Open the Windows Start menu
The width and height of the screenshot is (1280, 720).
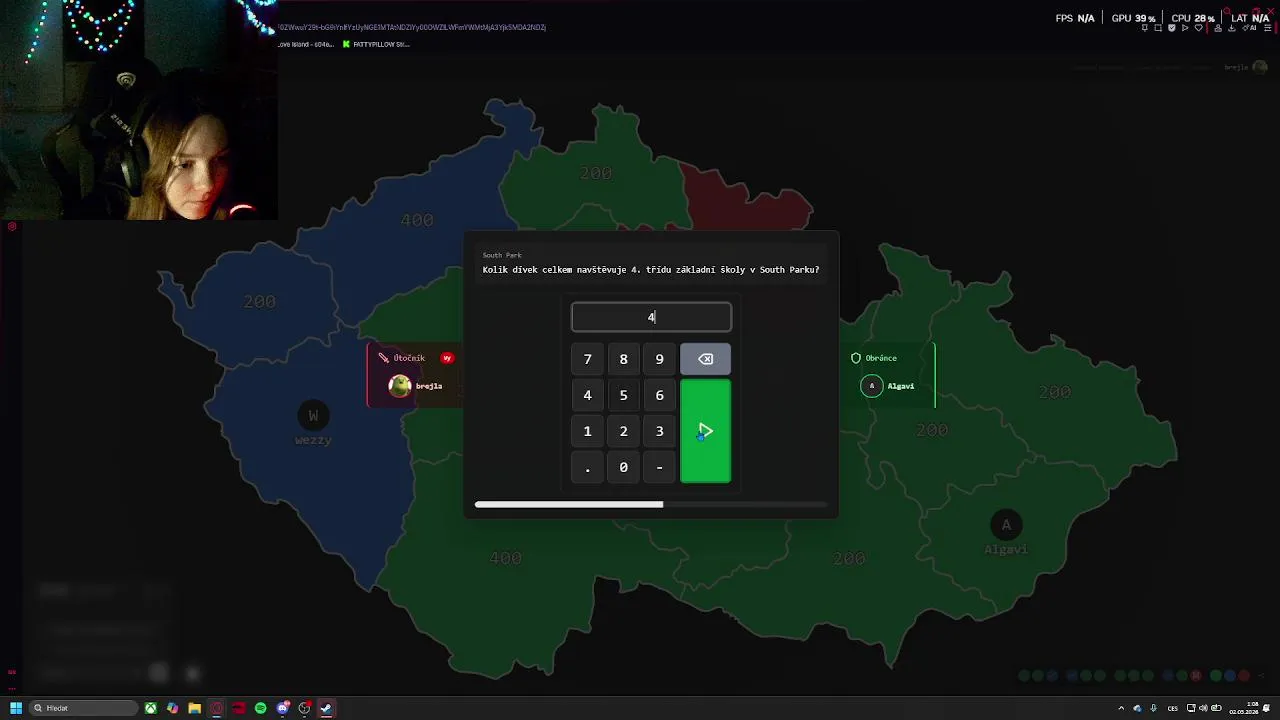[16, 708]
